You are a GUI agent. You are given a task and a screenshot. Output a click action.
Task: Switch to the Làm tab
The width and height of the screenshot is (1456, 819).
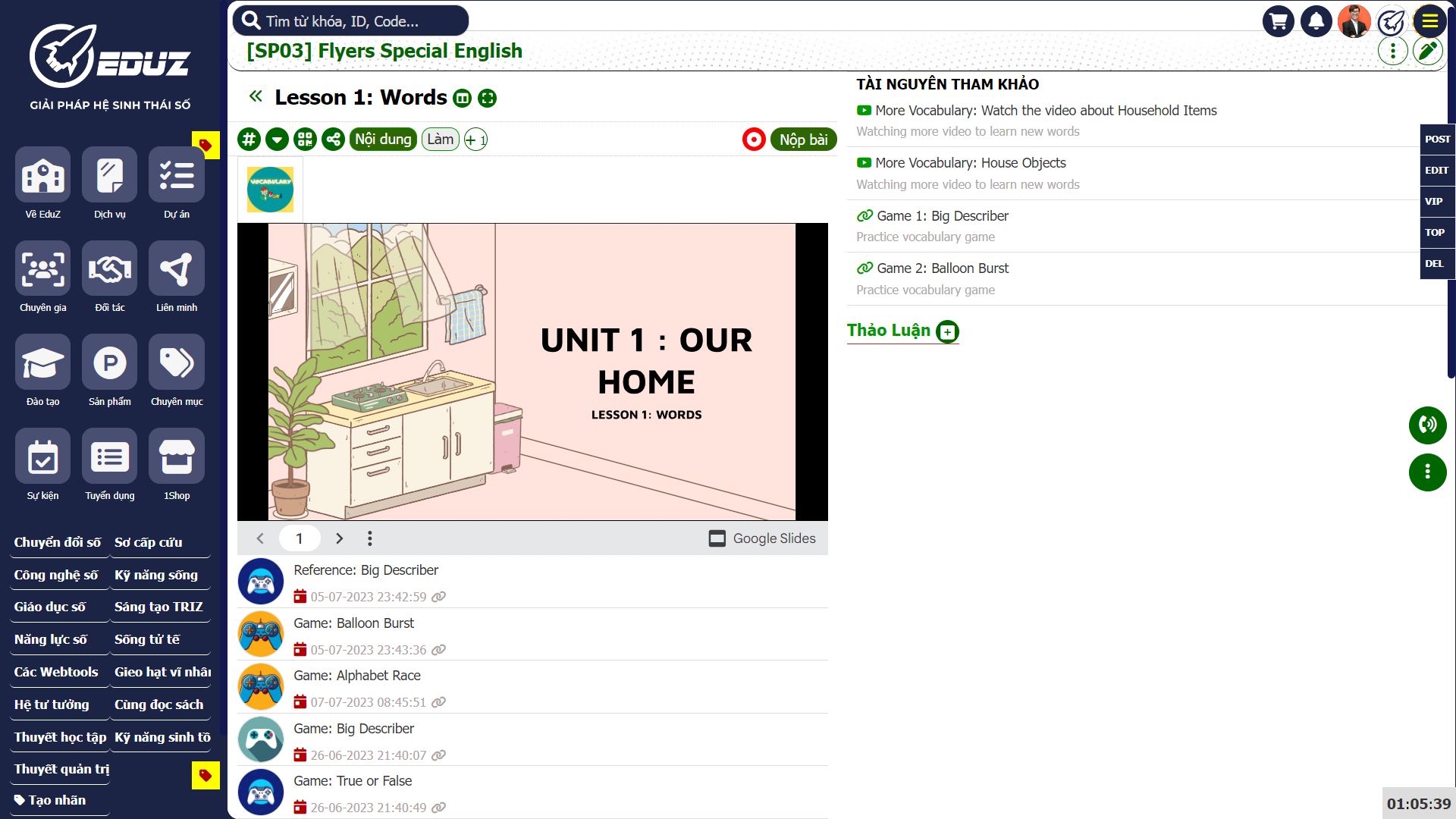click(440, 140)
